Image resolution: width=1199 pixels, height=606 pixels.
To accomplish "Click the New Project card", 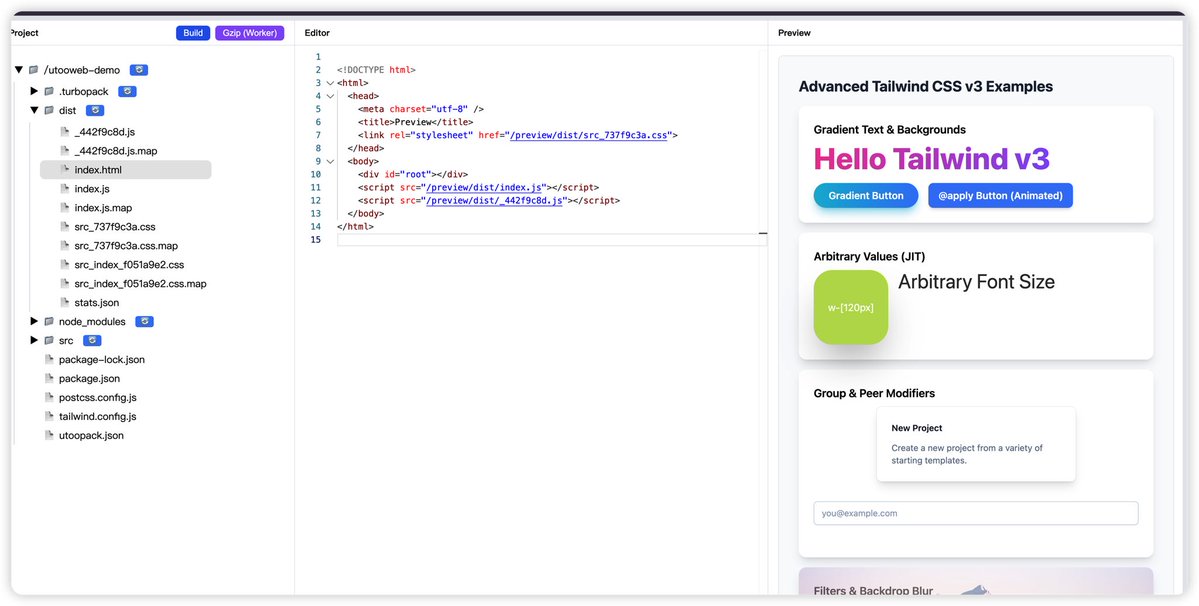I will (x=976, y=444).
